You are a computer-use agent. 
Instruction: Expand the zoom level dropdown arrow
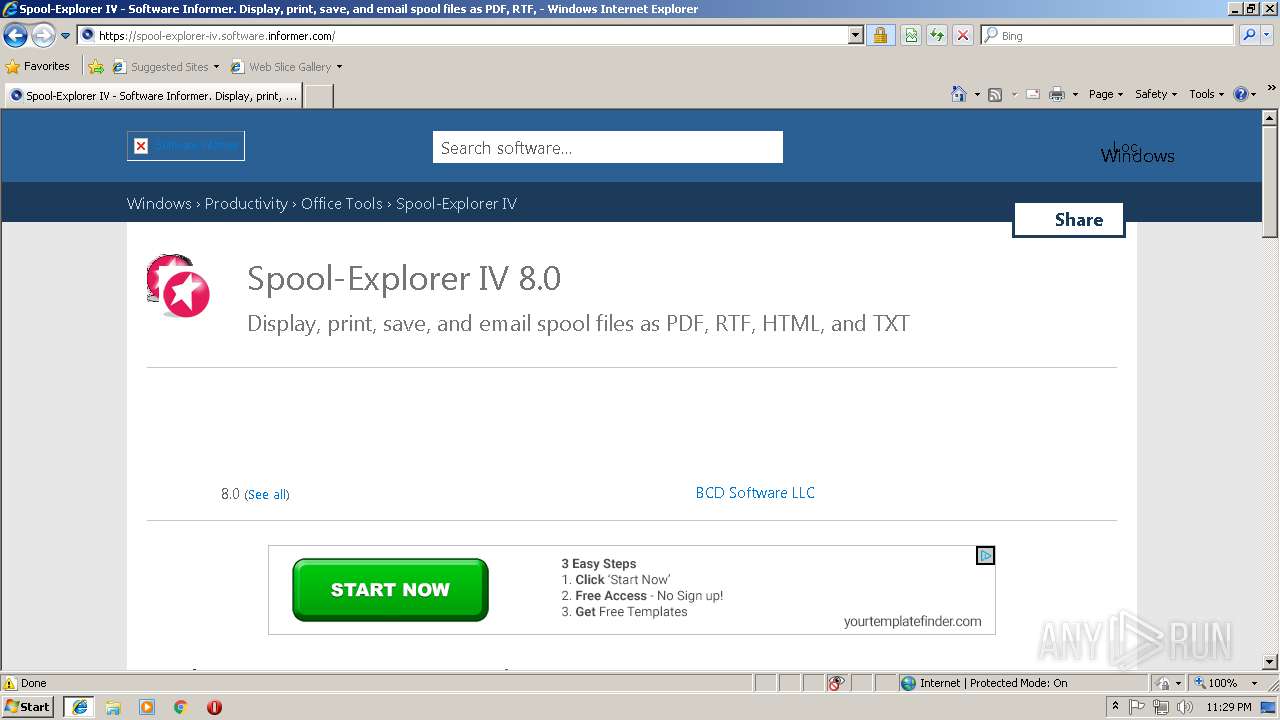pos(1254,683)
